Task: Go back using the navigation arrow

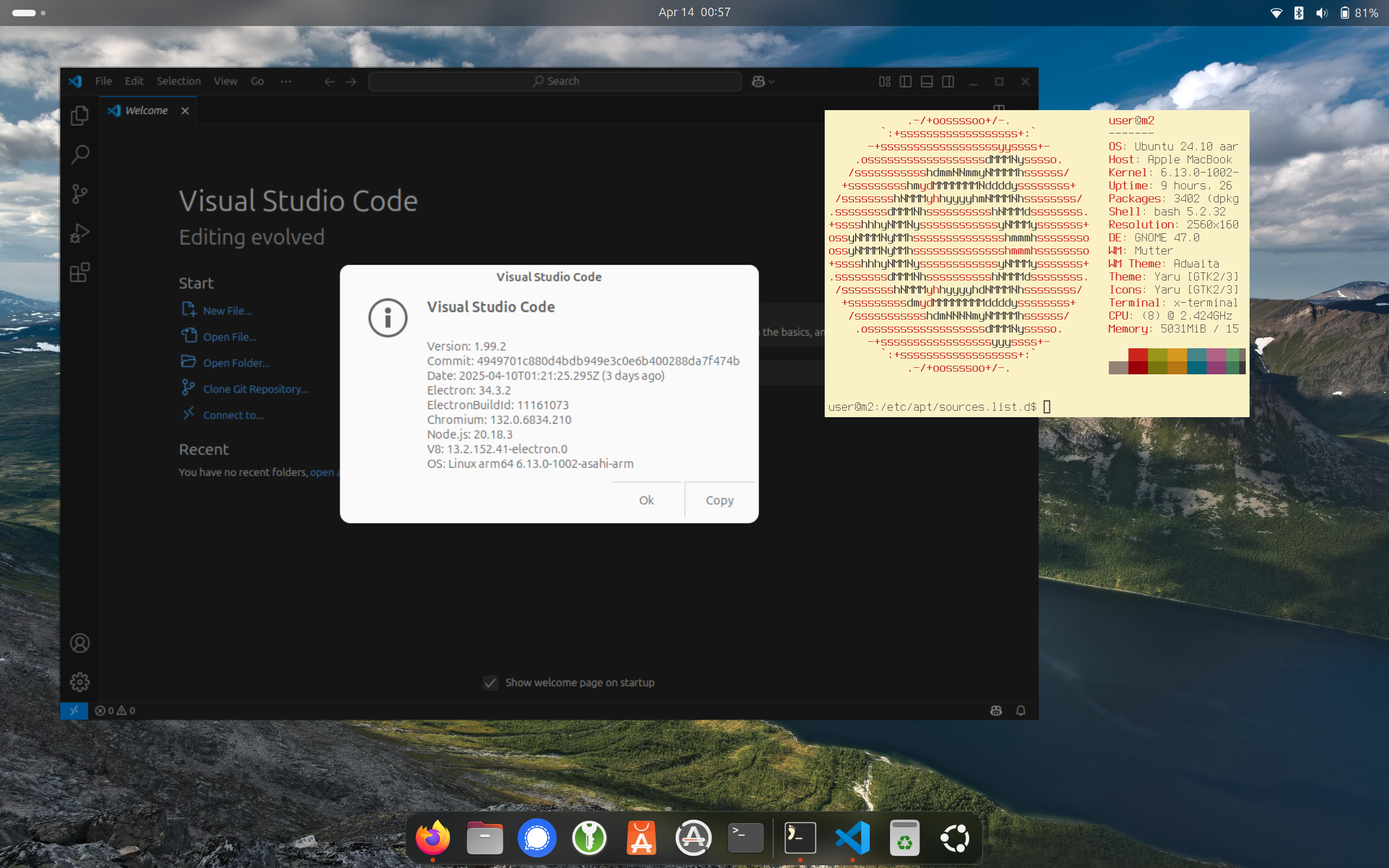Action: (x=329, y=81)
